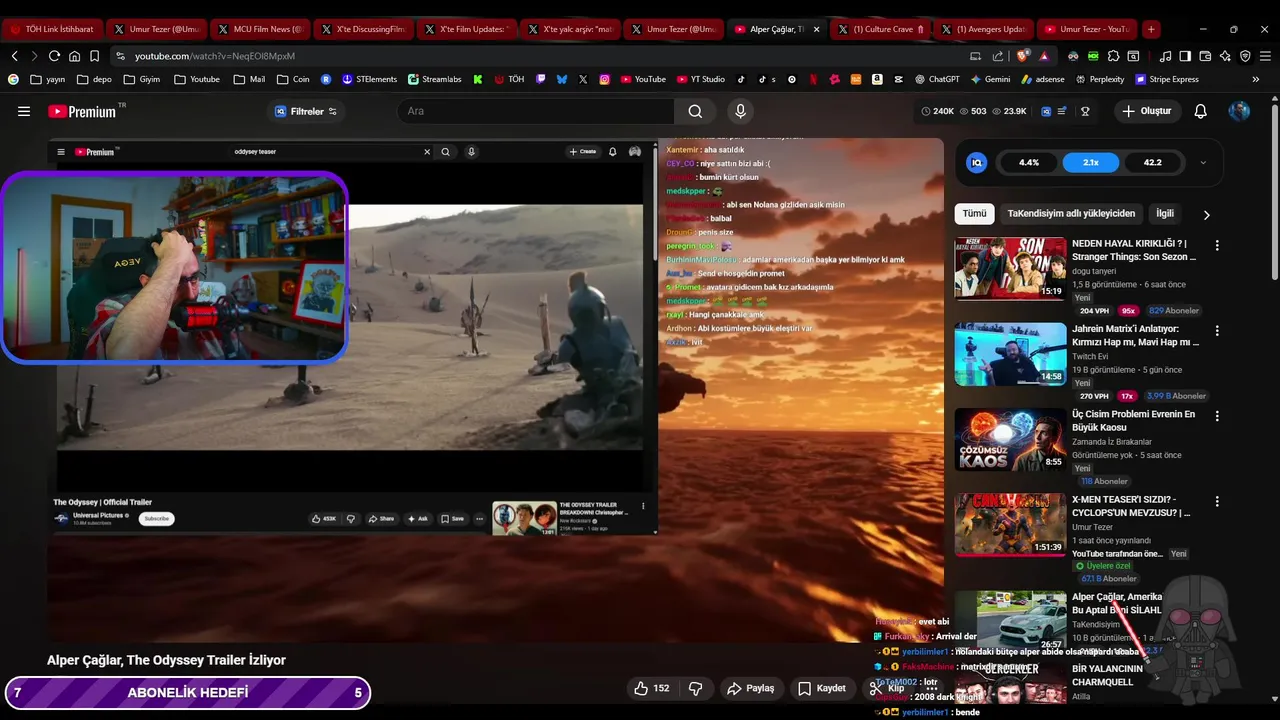Viewport: 1280px width, 720px height.
Task: Open the Stranger Things Son Sezon thumbnail
Action: 1010,268
